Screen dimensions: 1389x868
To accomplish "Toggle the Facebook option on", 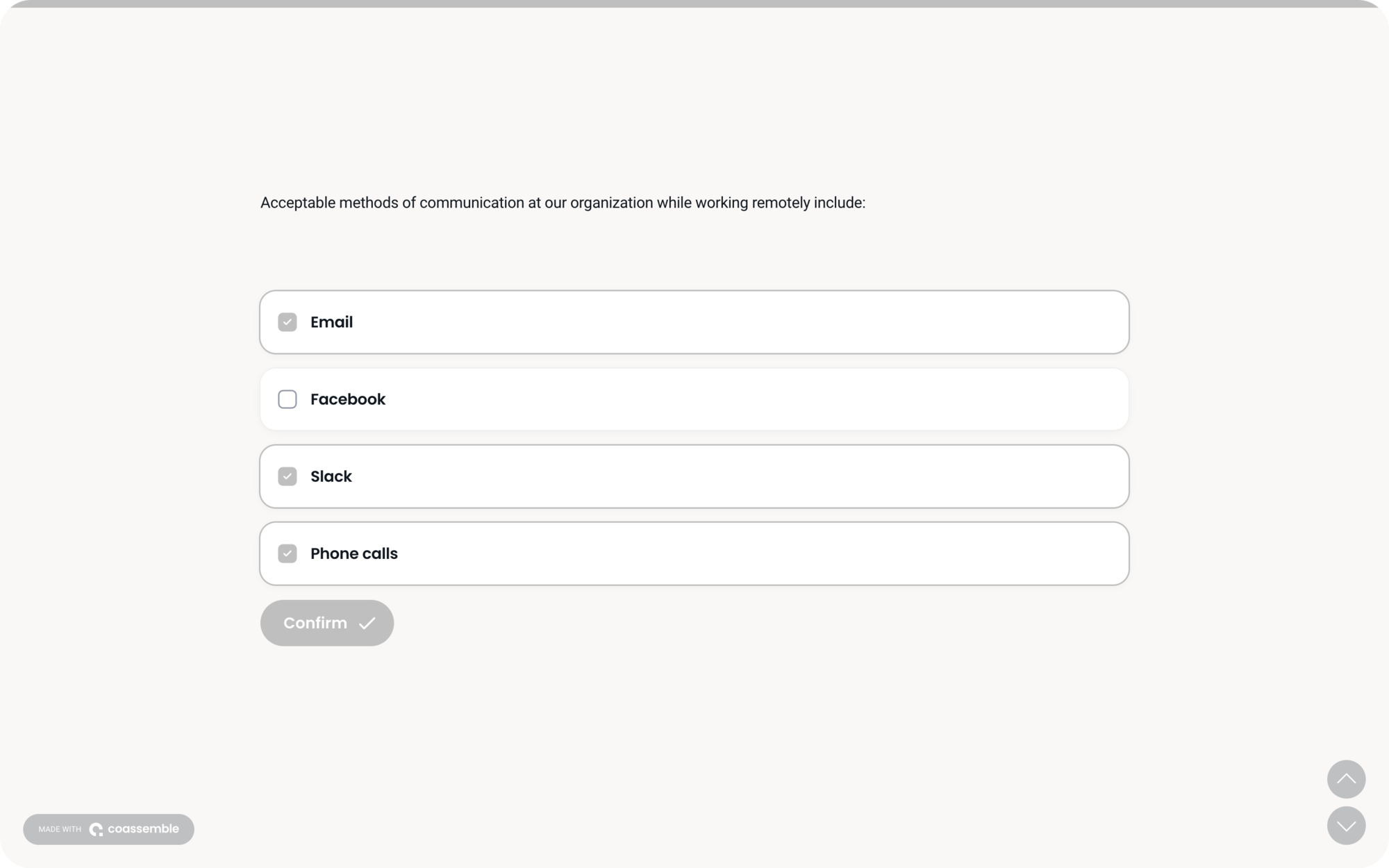I will 288,399.
